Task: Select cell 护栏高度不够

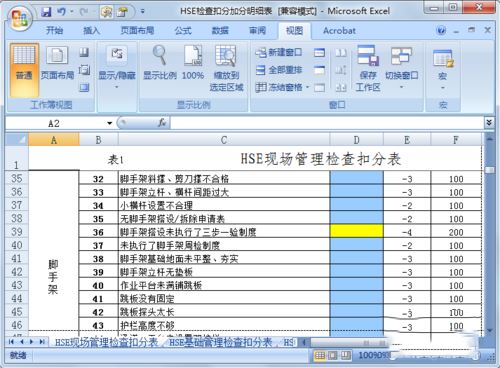Action: pos(224,325)
